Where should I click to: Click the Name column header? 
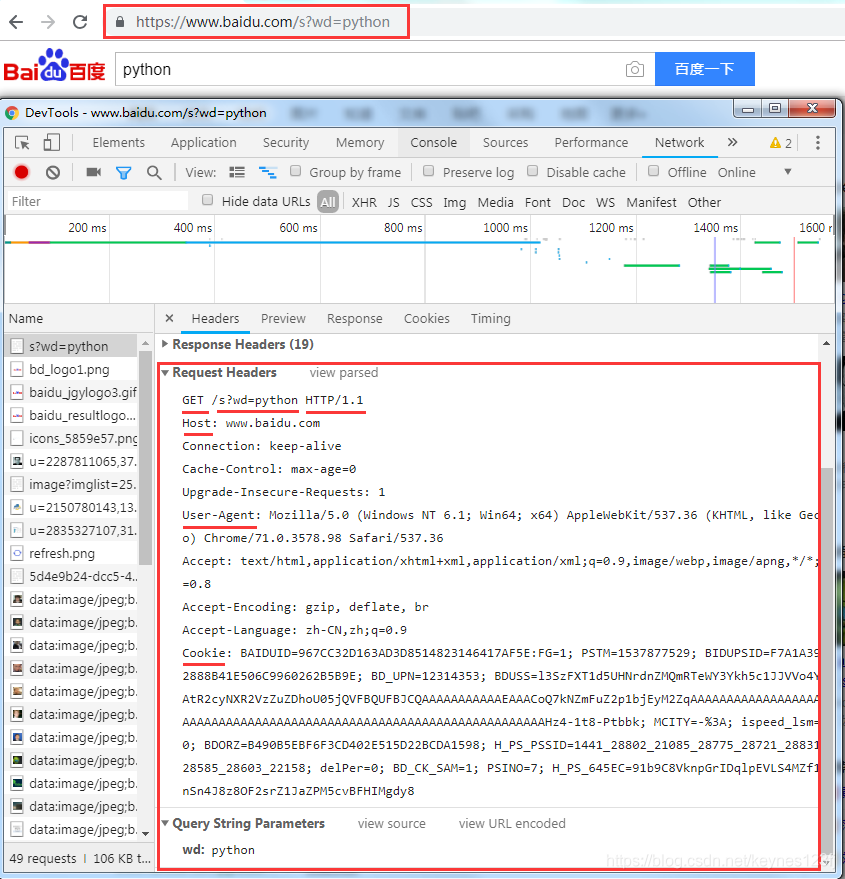[x=79, y=318]
